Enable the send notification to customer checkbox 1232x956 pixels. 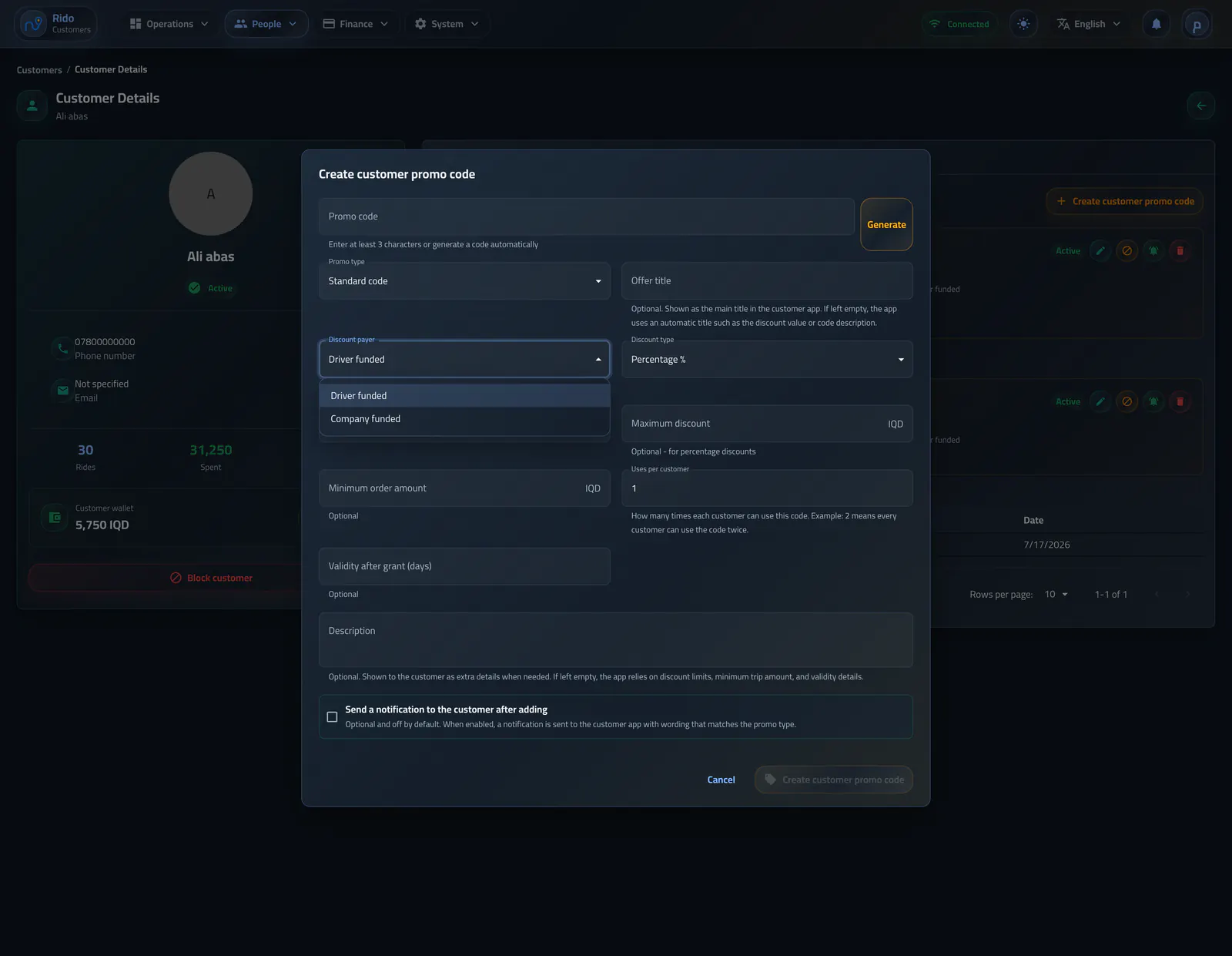(332, 717)
